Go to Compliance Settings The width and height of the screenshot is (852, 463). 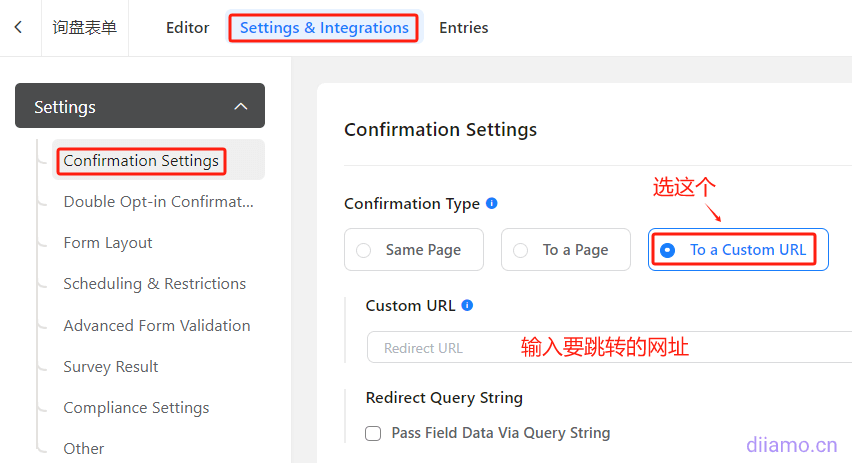pos(136,407)
